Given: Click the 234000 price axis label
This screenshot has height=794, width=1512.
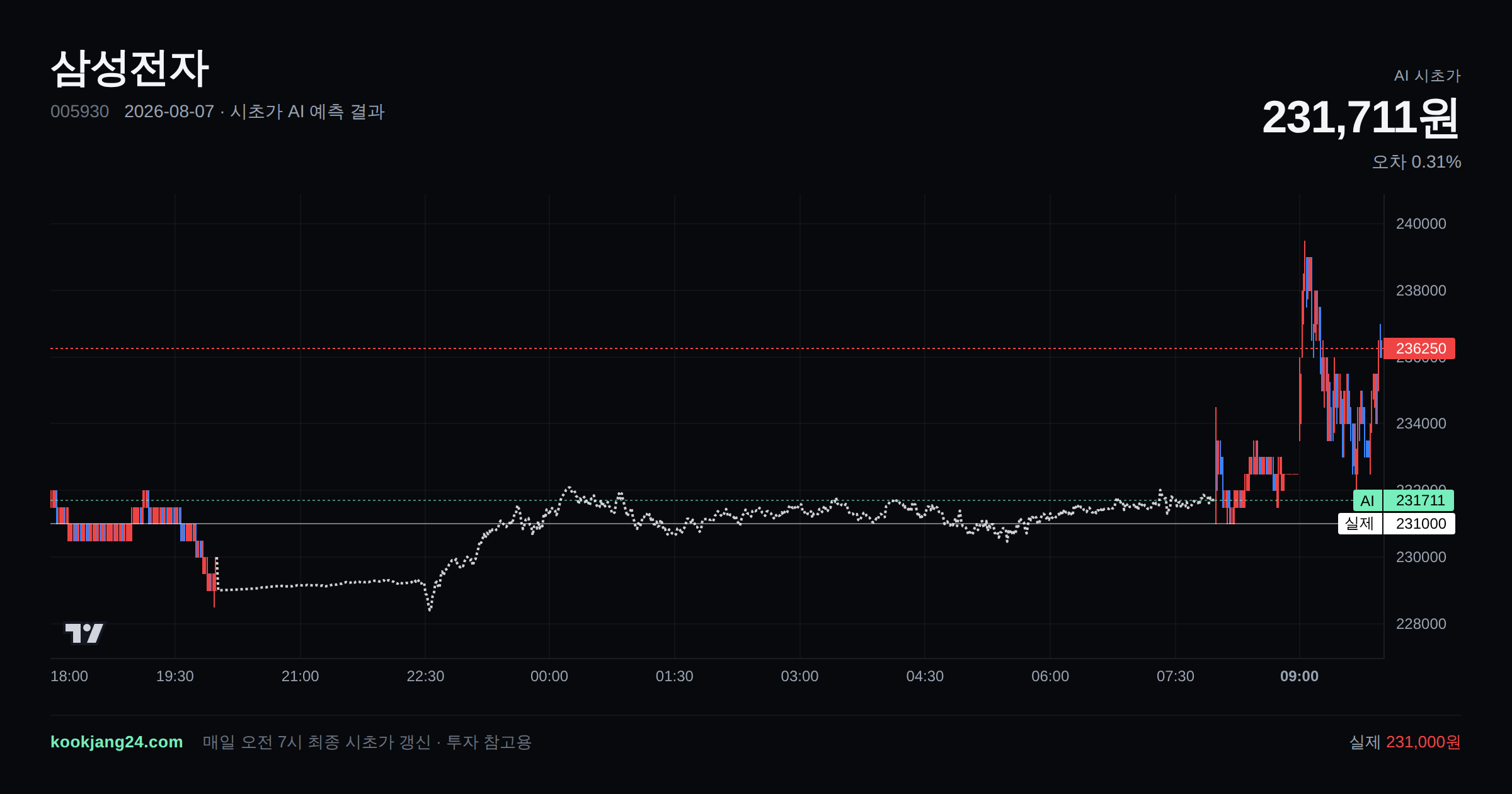Looking at the screenshot, I should pyautogui.click(x=1421, y=423).
